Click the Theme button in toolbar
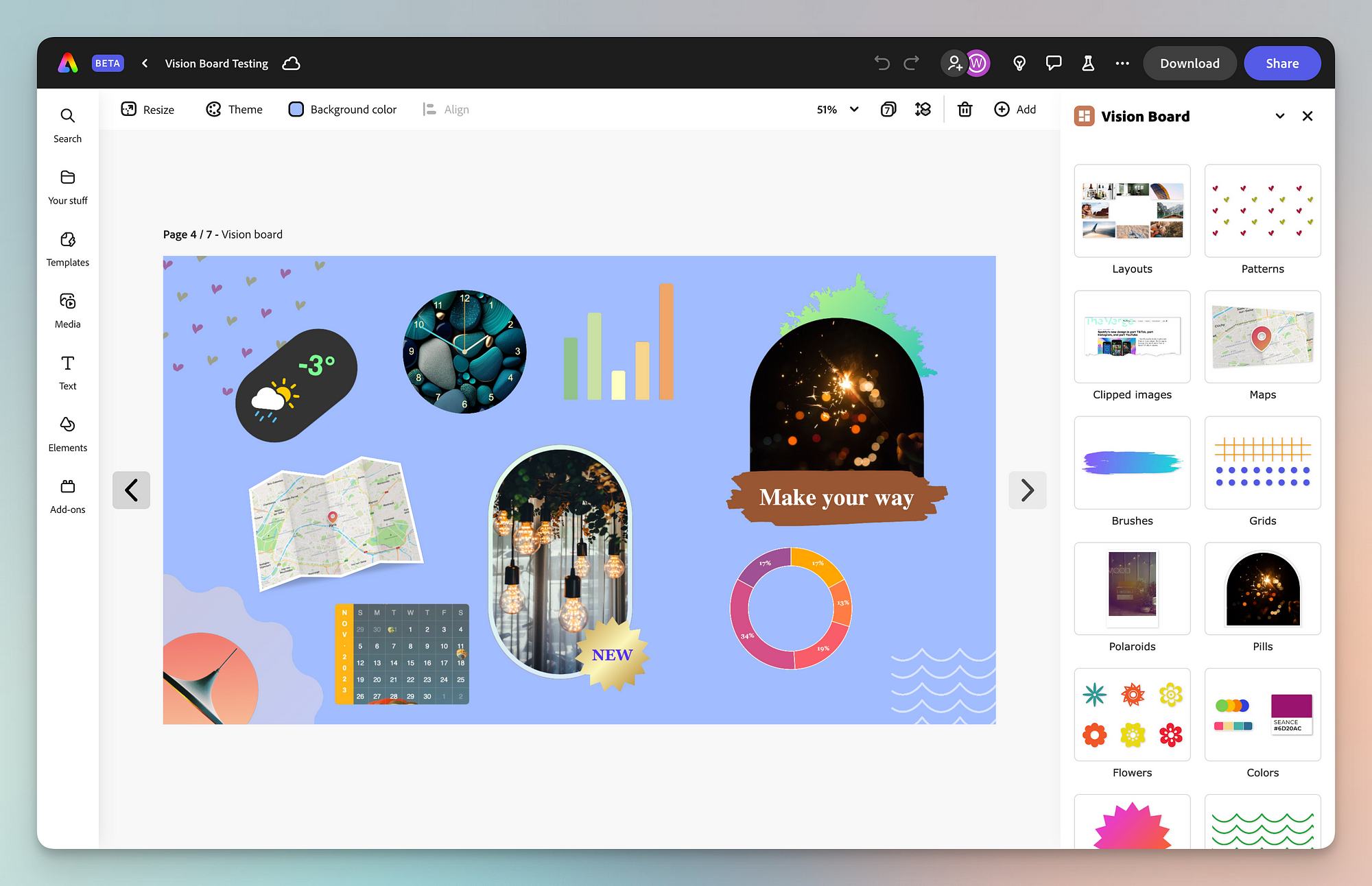 [234, 109]
